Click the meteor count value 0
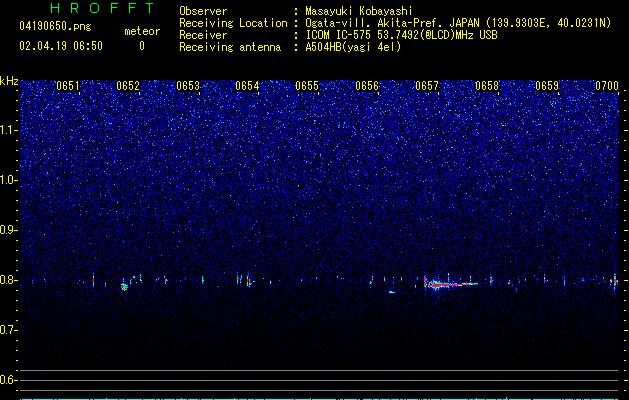629x400 pixels. click(142, 46)
